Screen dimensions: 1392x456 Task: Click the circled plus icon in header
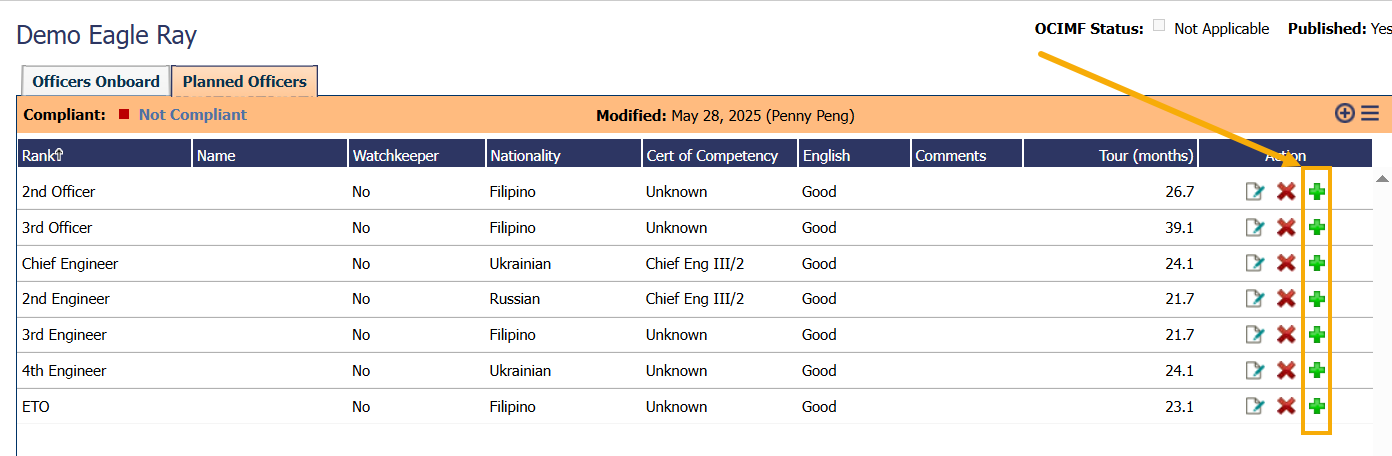click(1345, 114)
